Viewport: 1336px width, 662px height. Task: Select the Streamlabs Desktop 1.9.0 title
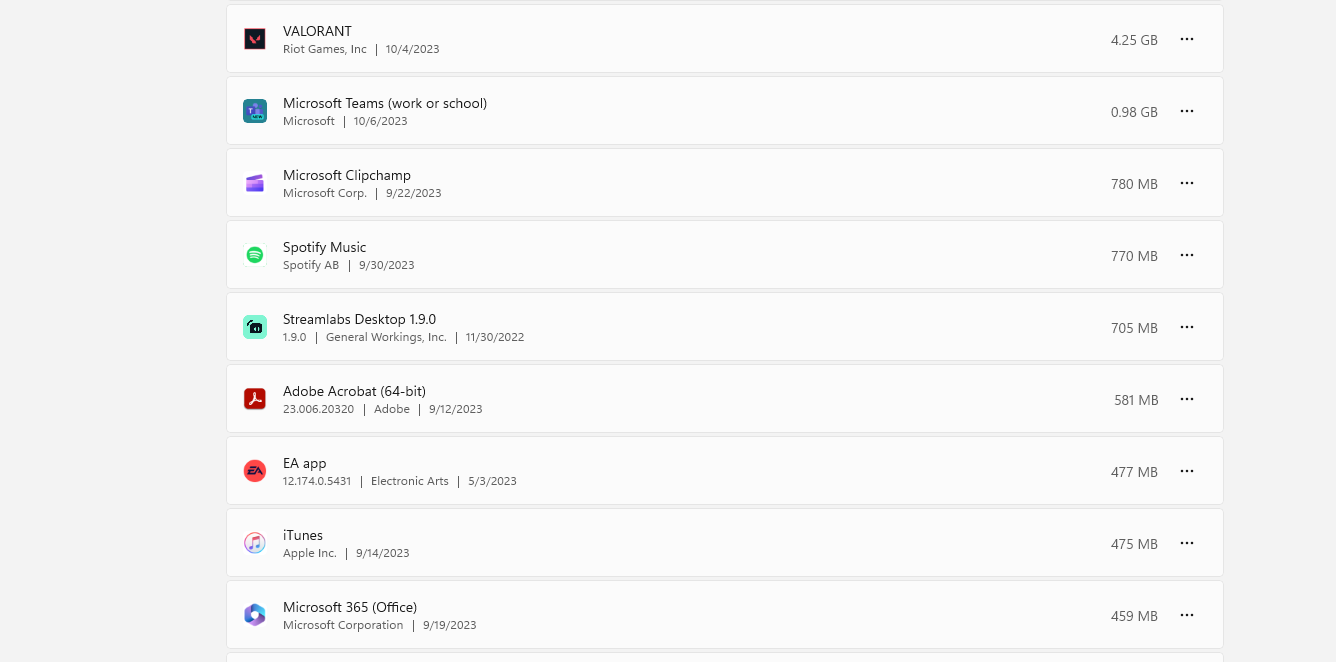[x=359, y=319]
